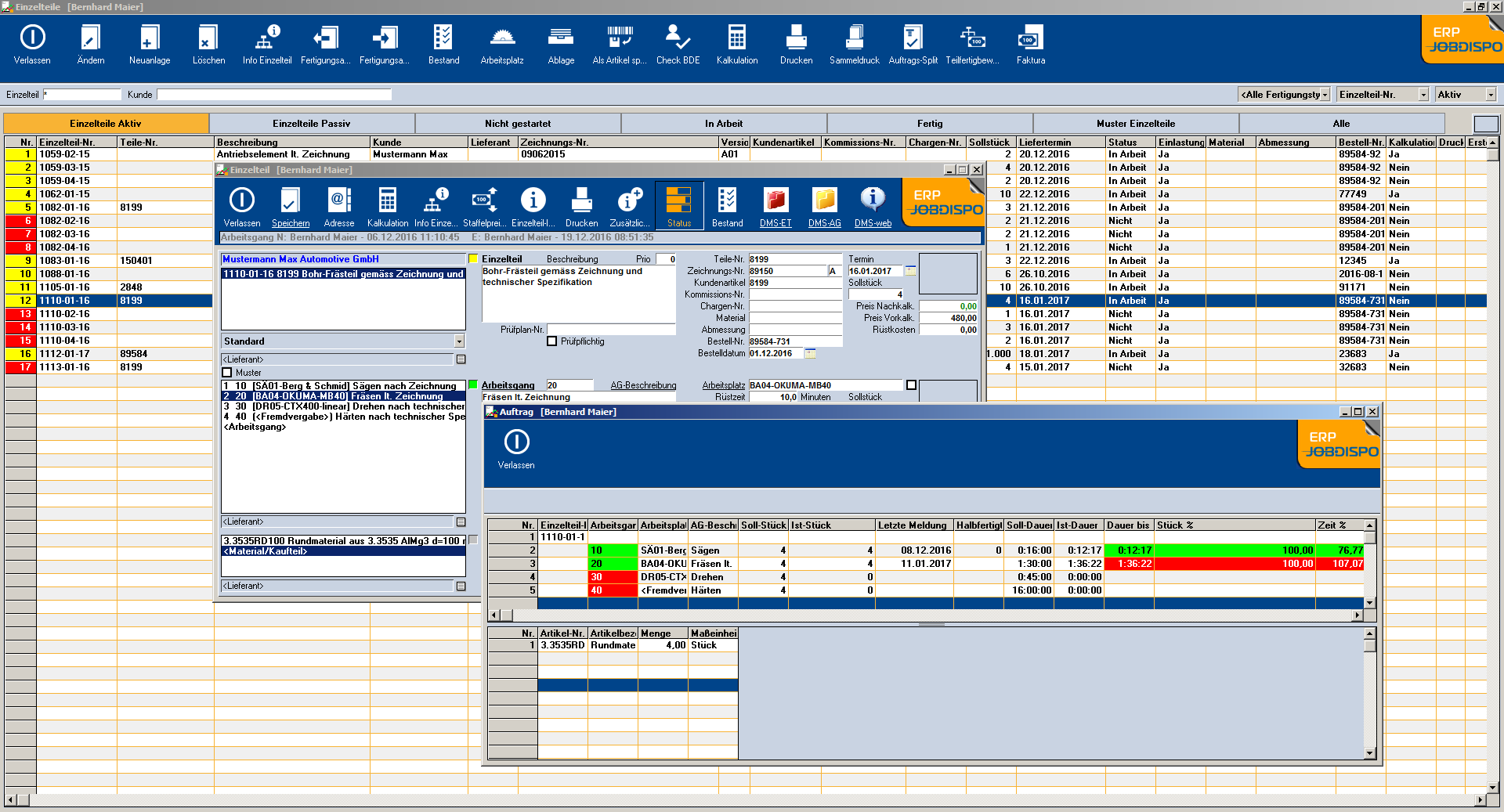The image size is (1504, 812).
Task: Trigger the Auftrags-Split function
Action: click(x=914, y=43)
